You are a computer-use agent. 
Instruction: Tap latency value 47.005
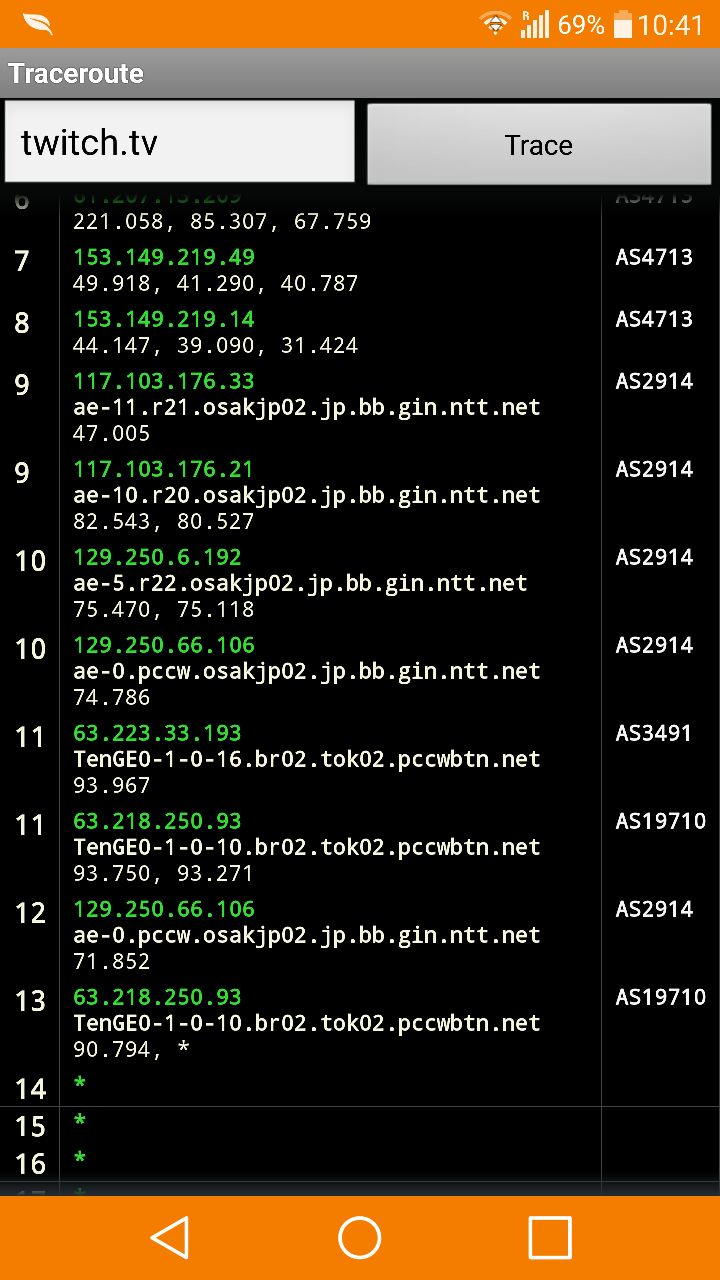pyautogui.click(x=112, y=433)
